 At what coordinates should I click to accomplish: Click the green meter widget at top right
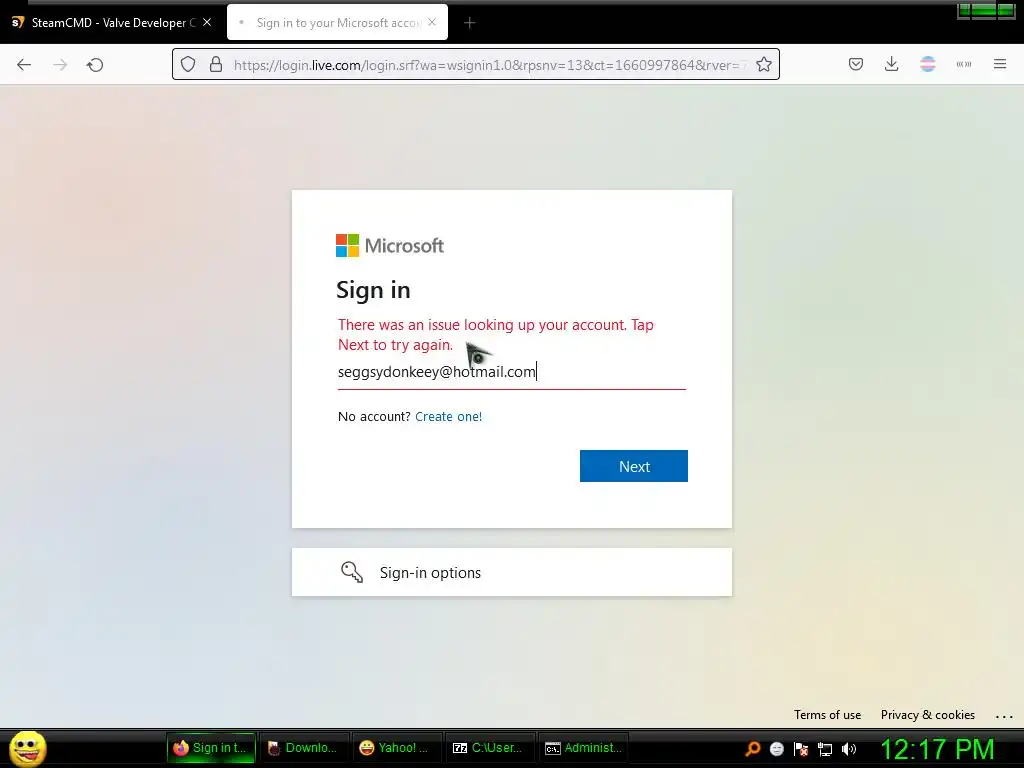[986, 11]
